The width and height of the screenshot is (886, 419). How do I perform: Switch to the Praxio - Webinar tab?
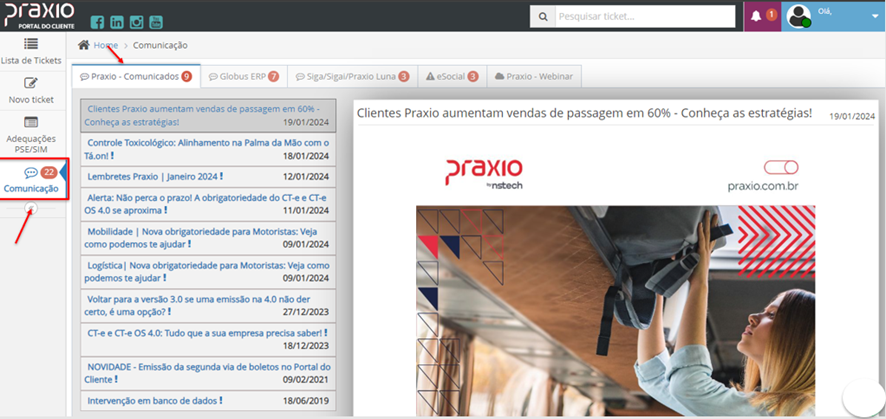click(533, 76)
